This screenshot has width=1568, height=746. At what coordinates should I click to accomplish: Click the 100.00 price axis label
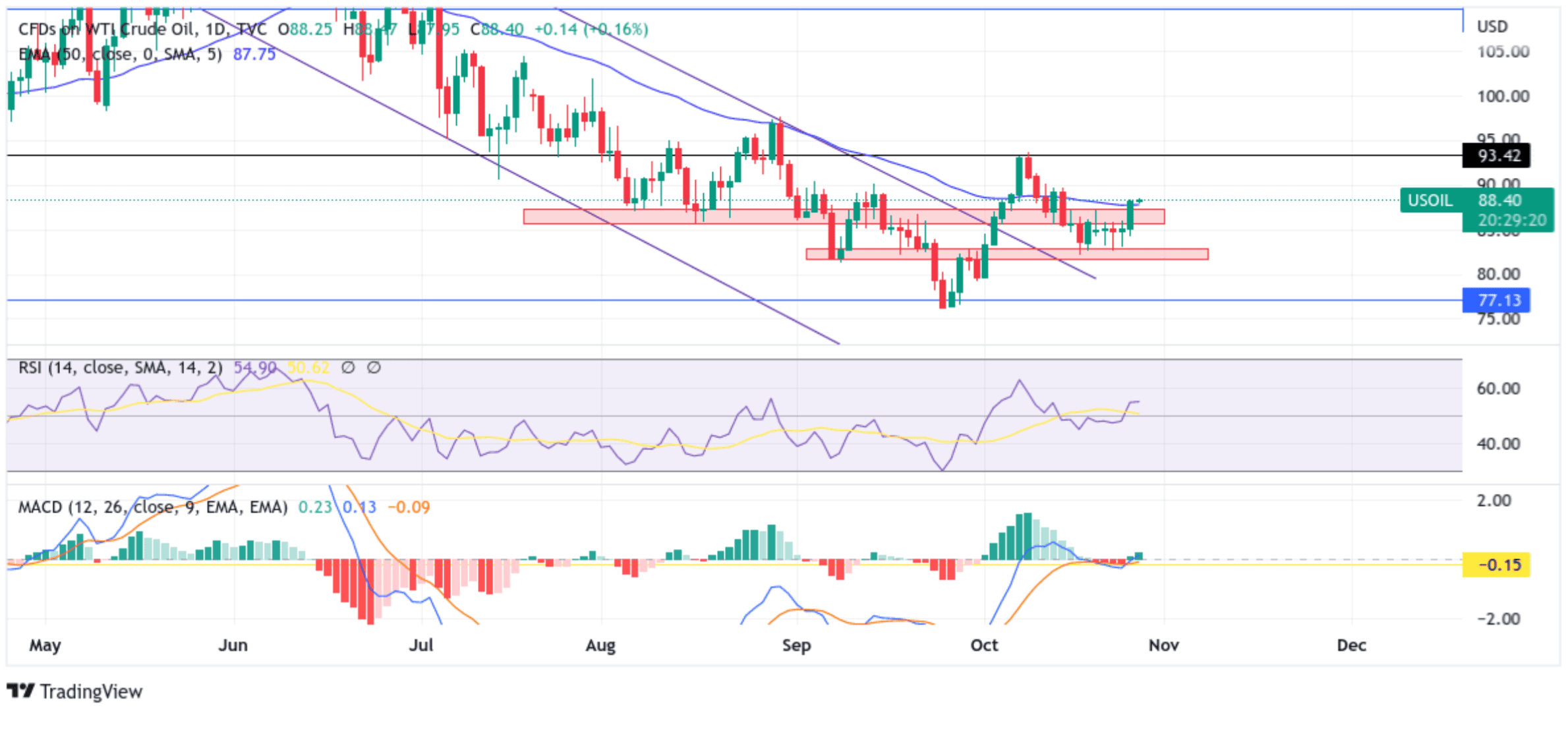point(1503,96)
